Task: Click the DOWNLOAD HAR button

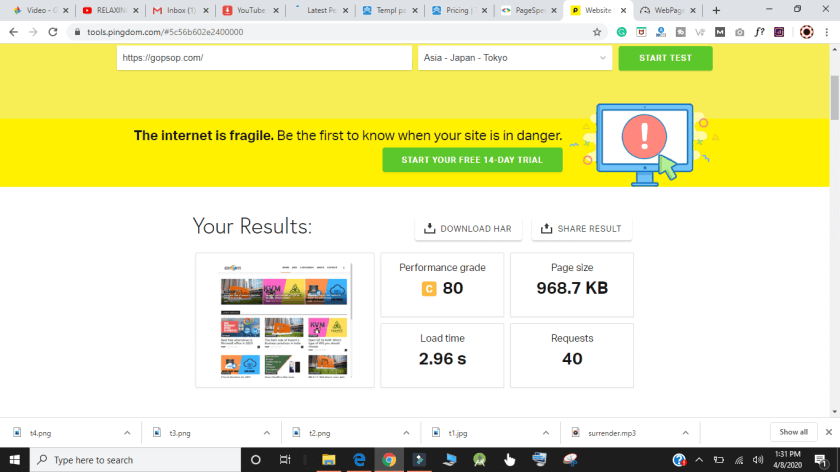Action: pyautogui.click(x=468, y=229)
